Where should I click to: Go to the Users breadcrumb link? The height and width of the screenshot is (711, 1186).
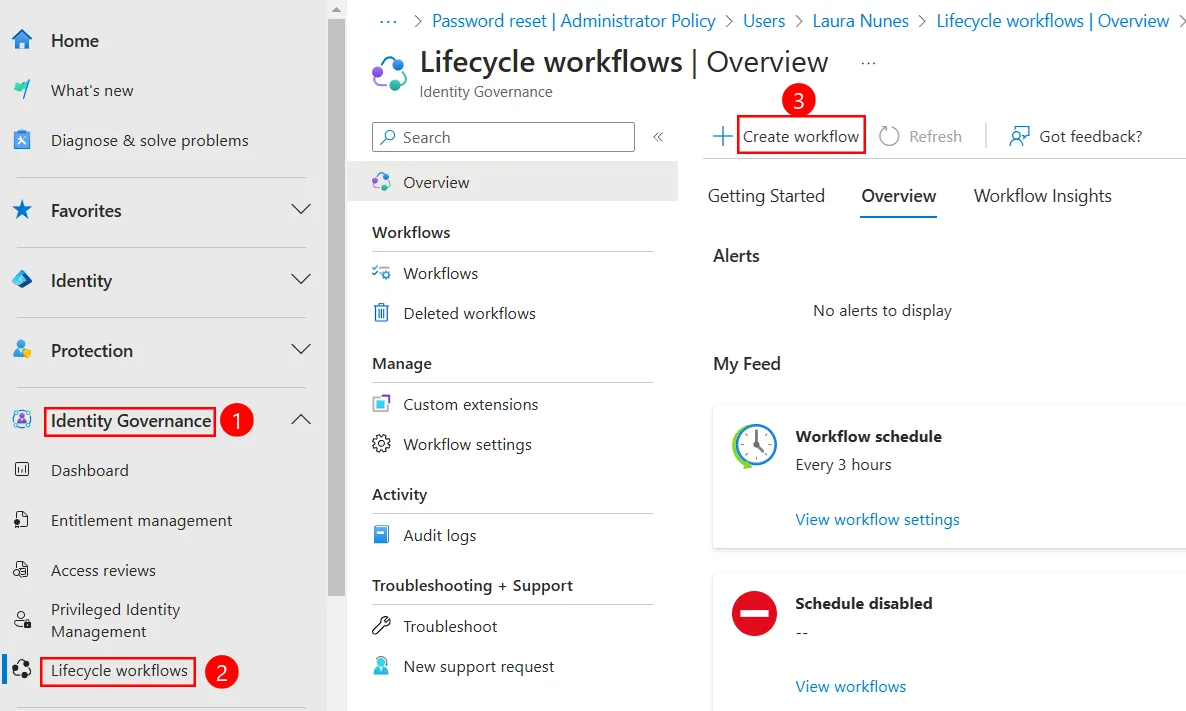(764, 21)
